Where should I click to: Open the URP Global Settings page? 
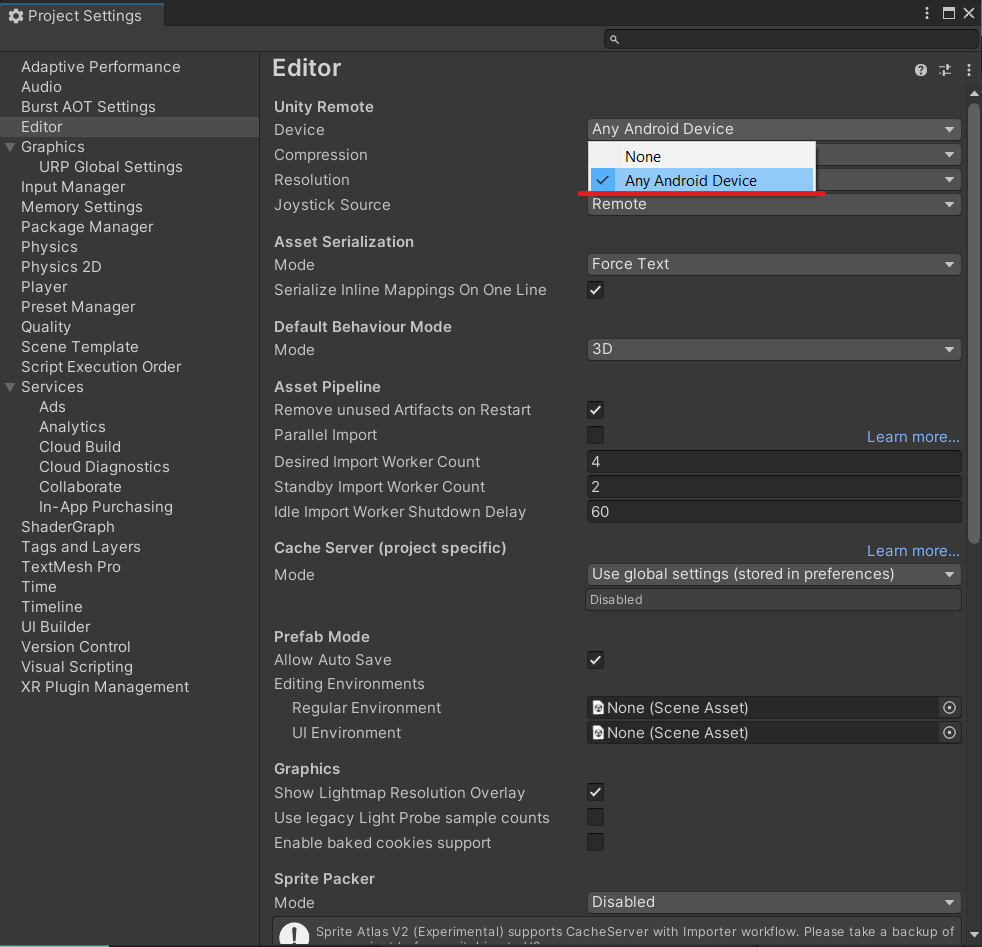click(x=111, y=167)
